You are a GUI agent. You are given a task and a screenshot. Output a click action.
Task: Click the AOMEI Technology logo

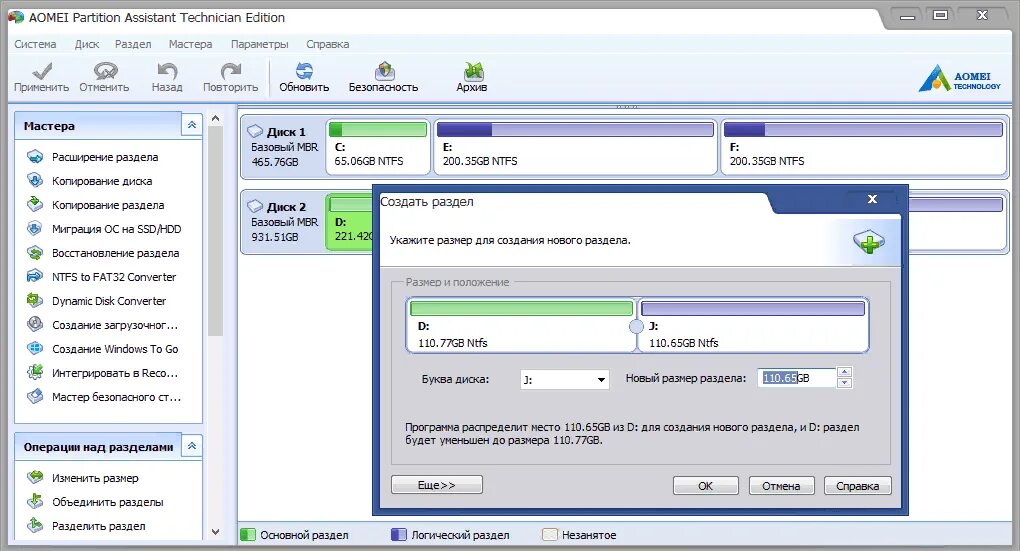960,78
